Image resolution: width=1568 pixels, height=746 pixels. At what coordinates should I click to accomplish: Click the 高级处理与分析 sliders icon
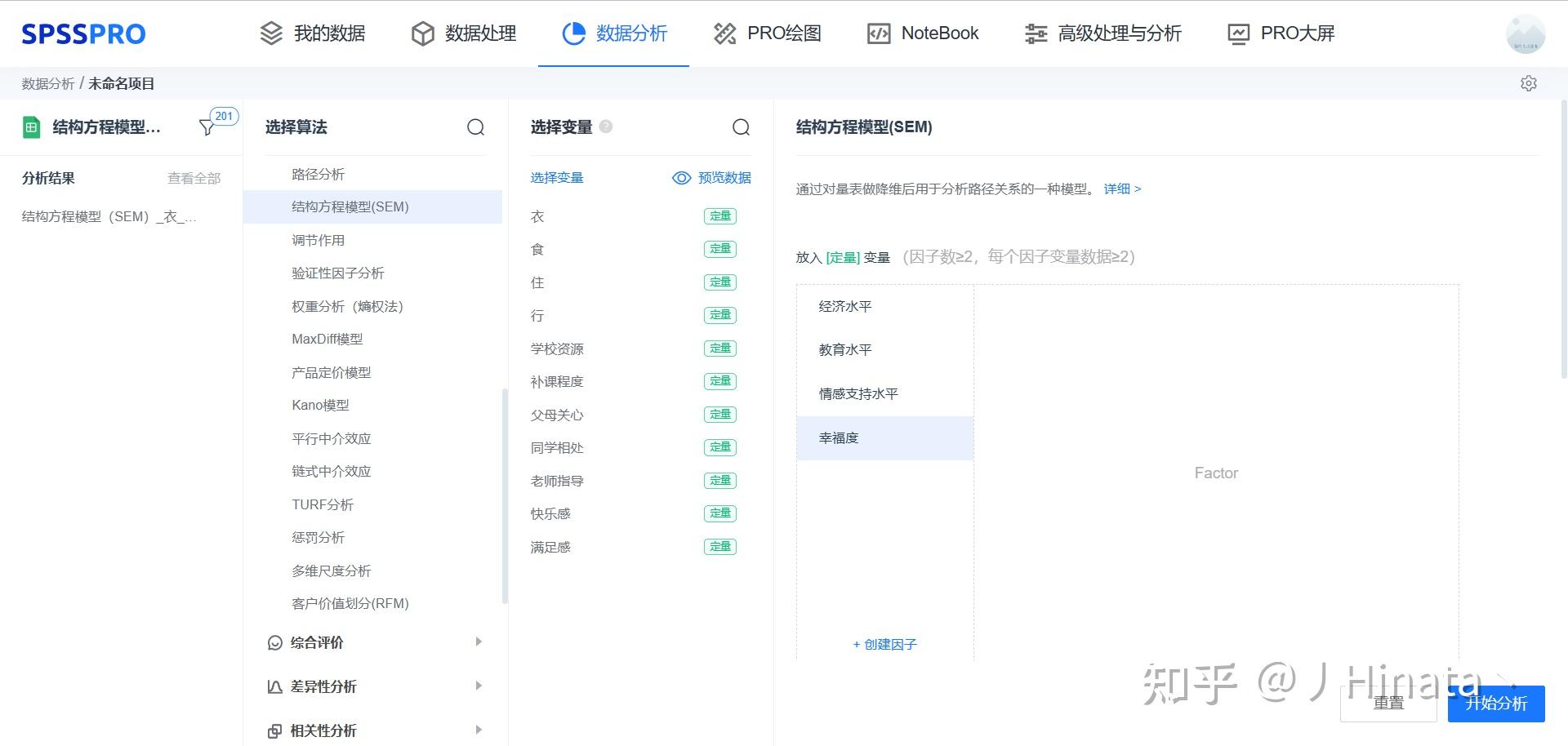1034,33
